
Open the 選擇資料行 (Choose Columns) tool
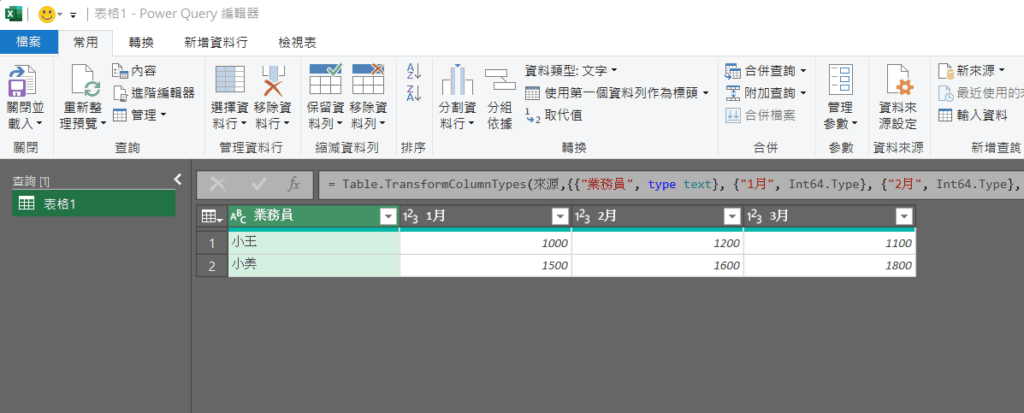coord(230,81)
